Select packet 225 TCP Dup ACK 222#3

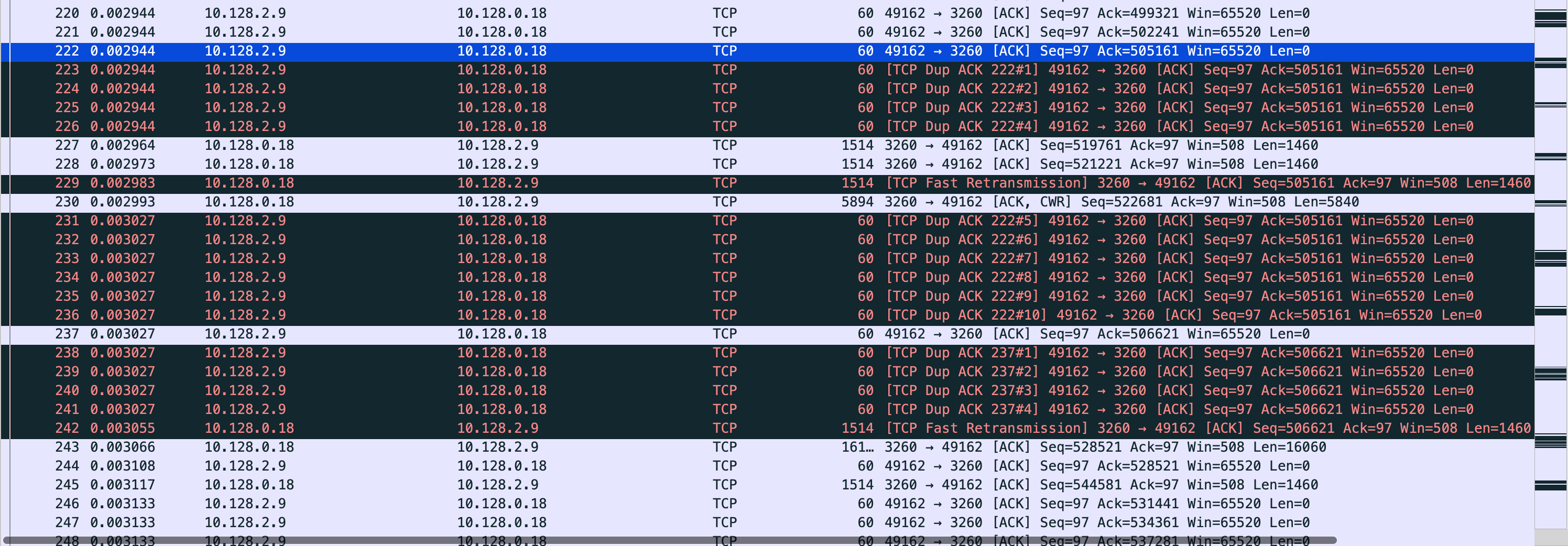coord(767,108)
